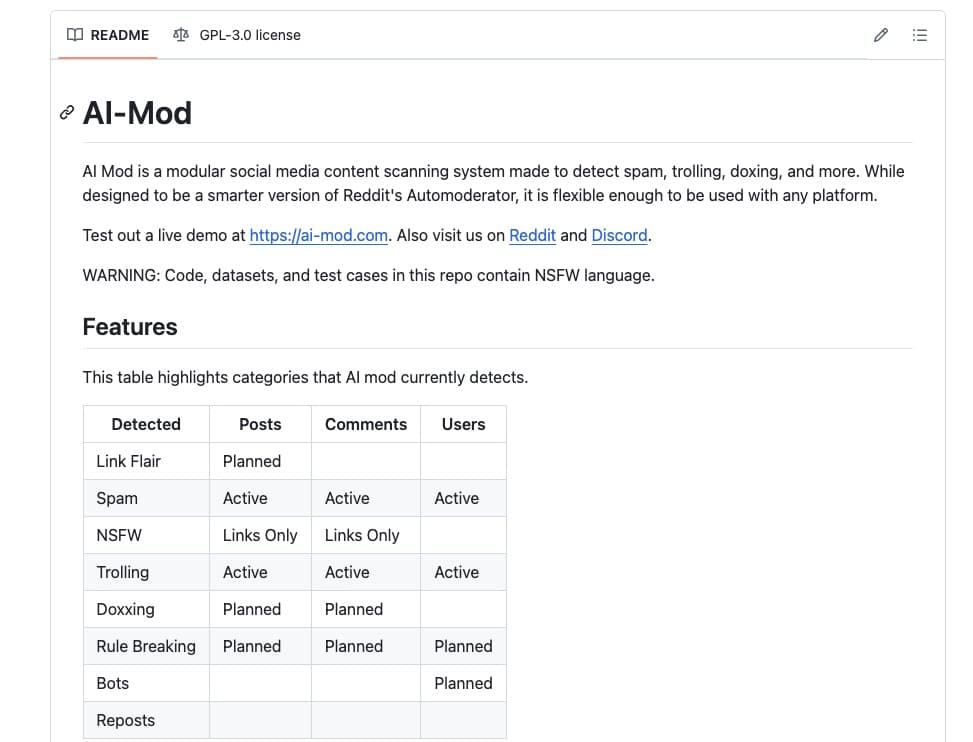Click the Links Only cell under NSFW comments
Viewport: 973px width, 742px height.
362,535
